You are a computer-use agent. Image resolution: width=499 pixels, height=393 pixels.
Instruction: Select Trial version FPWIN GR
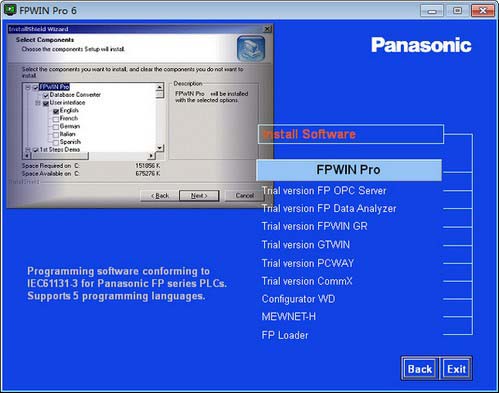click(x=314, y=226)
